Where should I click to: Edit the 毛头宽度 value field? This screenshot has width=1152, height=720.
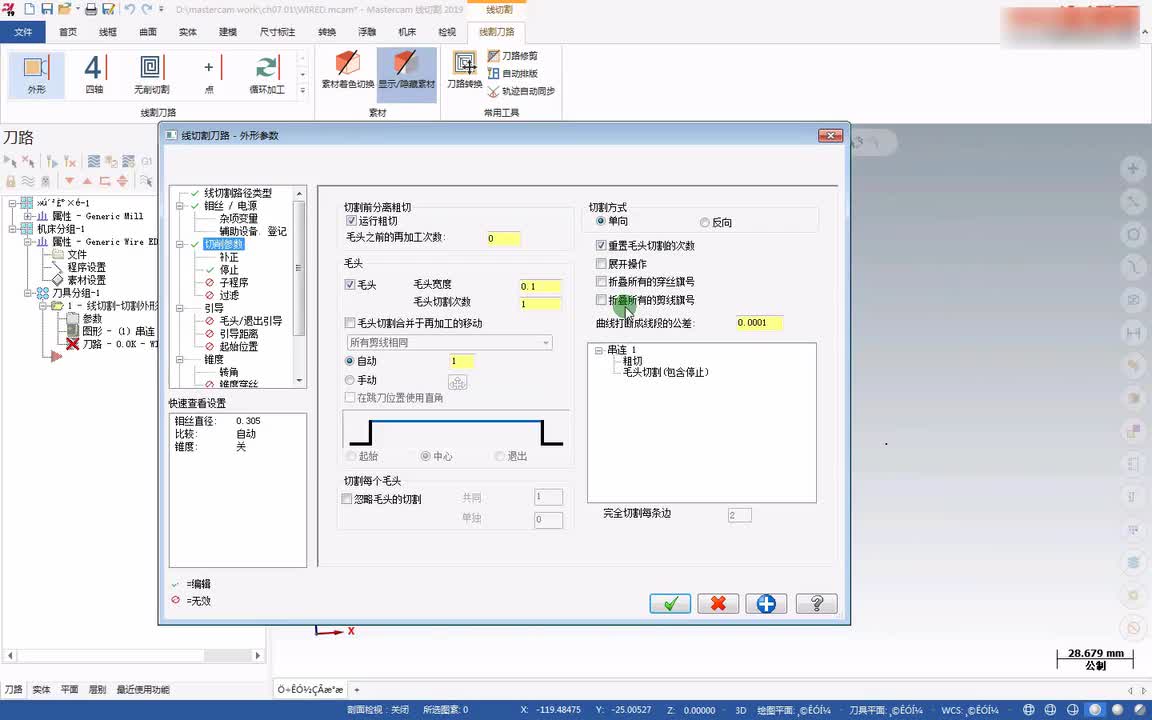point(540,286)
